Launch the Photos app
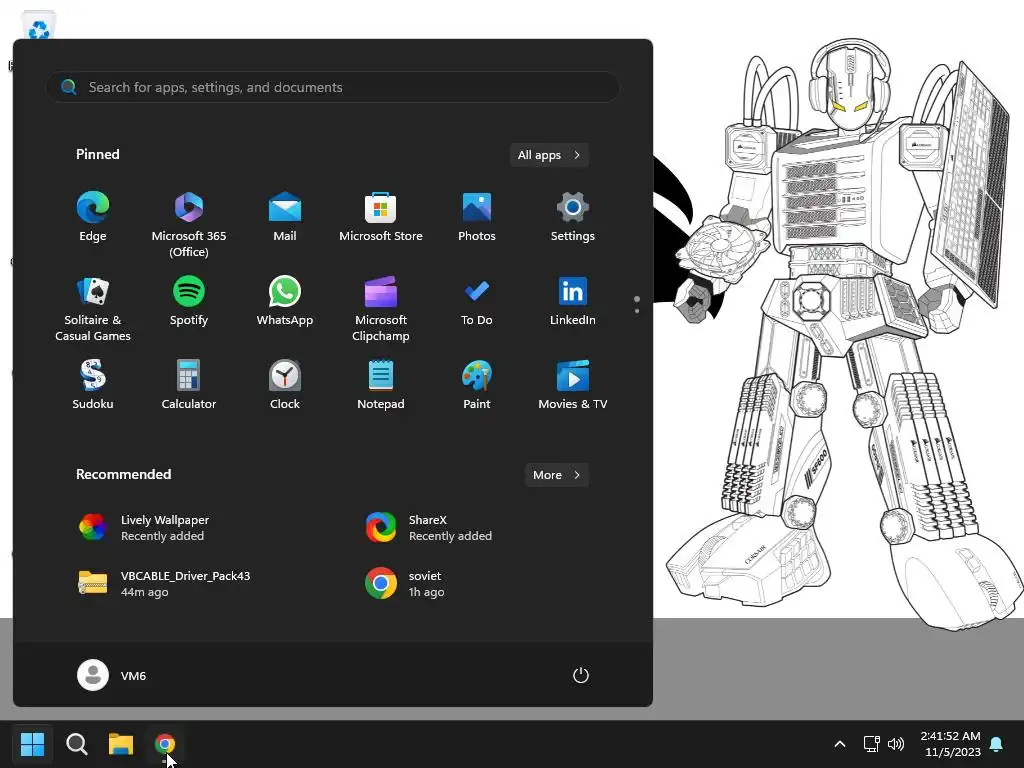1024x768 pixels. tap(477, 217)
